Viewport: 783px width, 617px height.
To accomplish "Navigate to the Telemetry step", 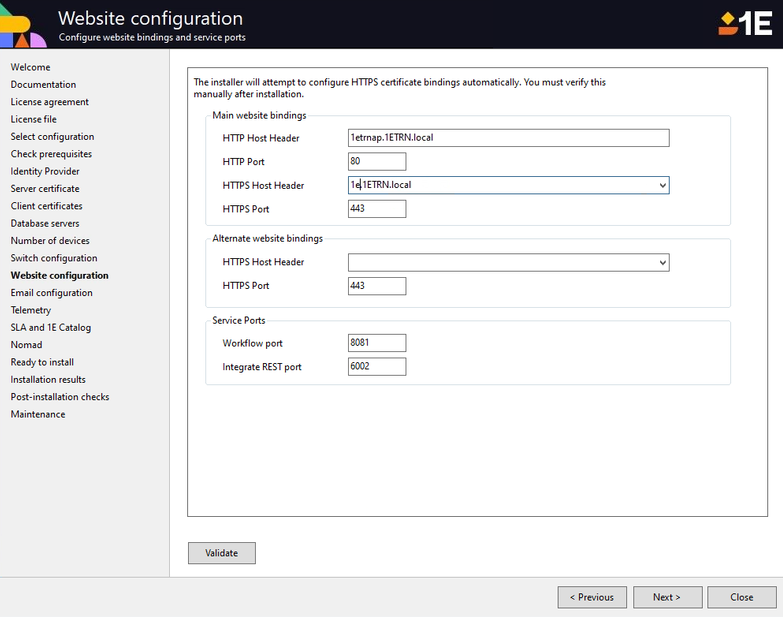I will coord(31,310).
